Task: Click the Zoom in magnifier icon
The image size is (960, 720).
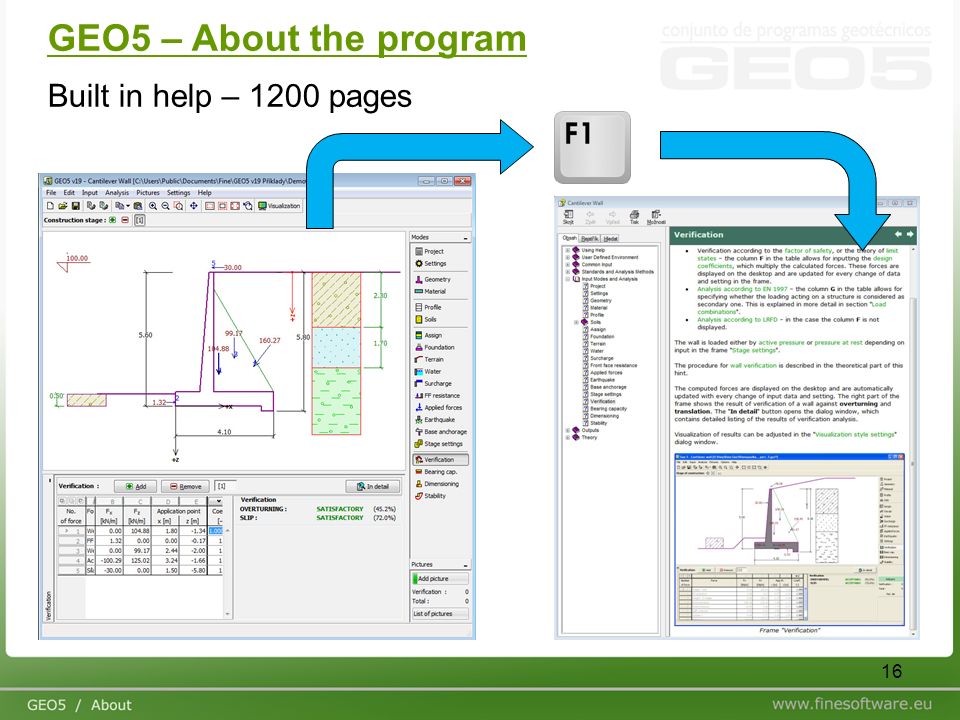Action: coord(153,206)
